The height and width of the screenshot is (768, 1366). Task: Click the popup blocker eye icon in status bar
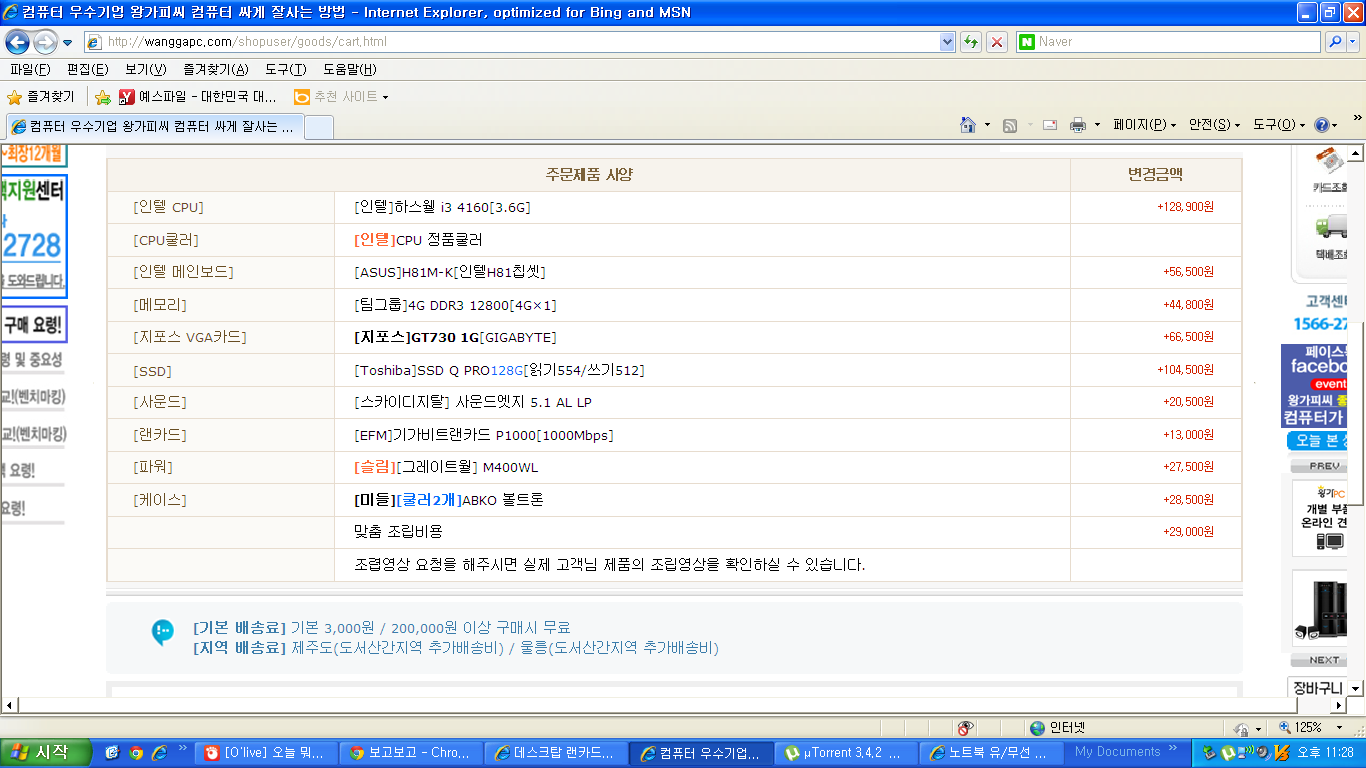[965, 728]
